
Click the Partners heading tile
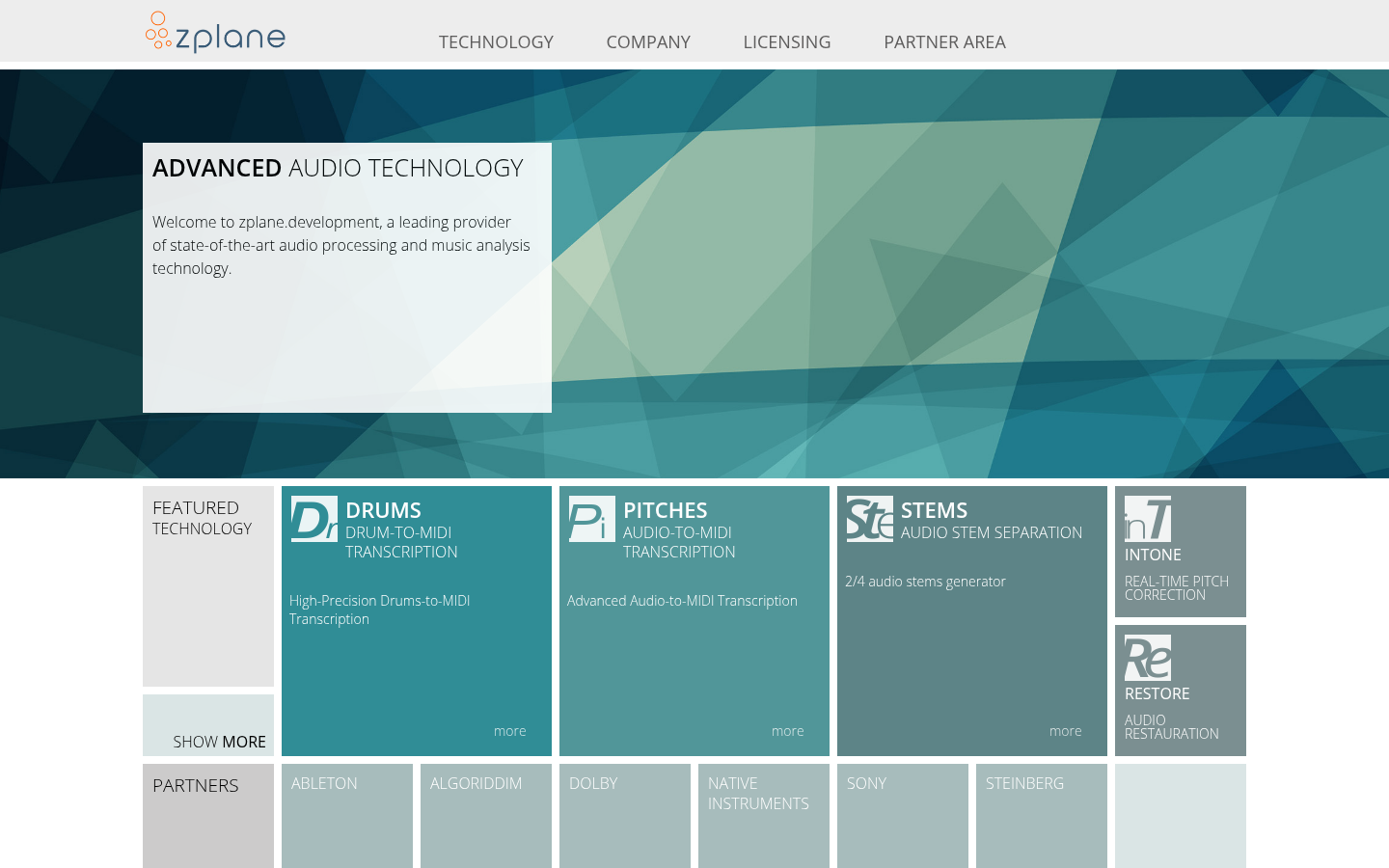pos(208,816)
